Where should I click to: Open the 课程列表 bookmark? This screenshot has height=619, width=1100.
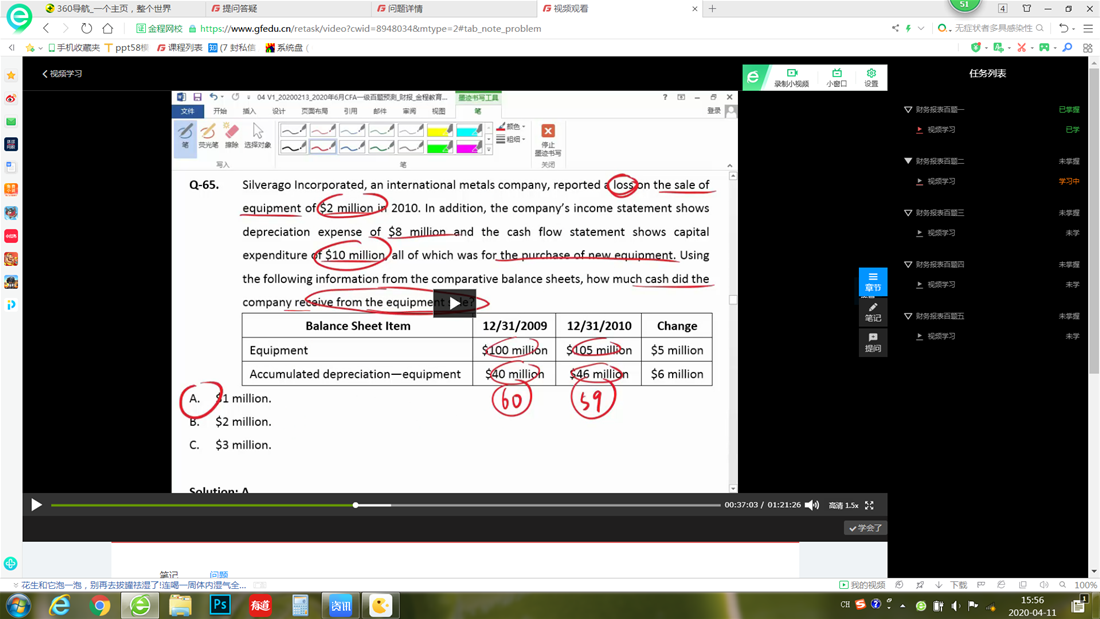pos(180,48)
